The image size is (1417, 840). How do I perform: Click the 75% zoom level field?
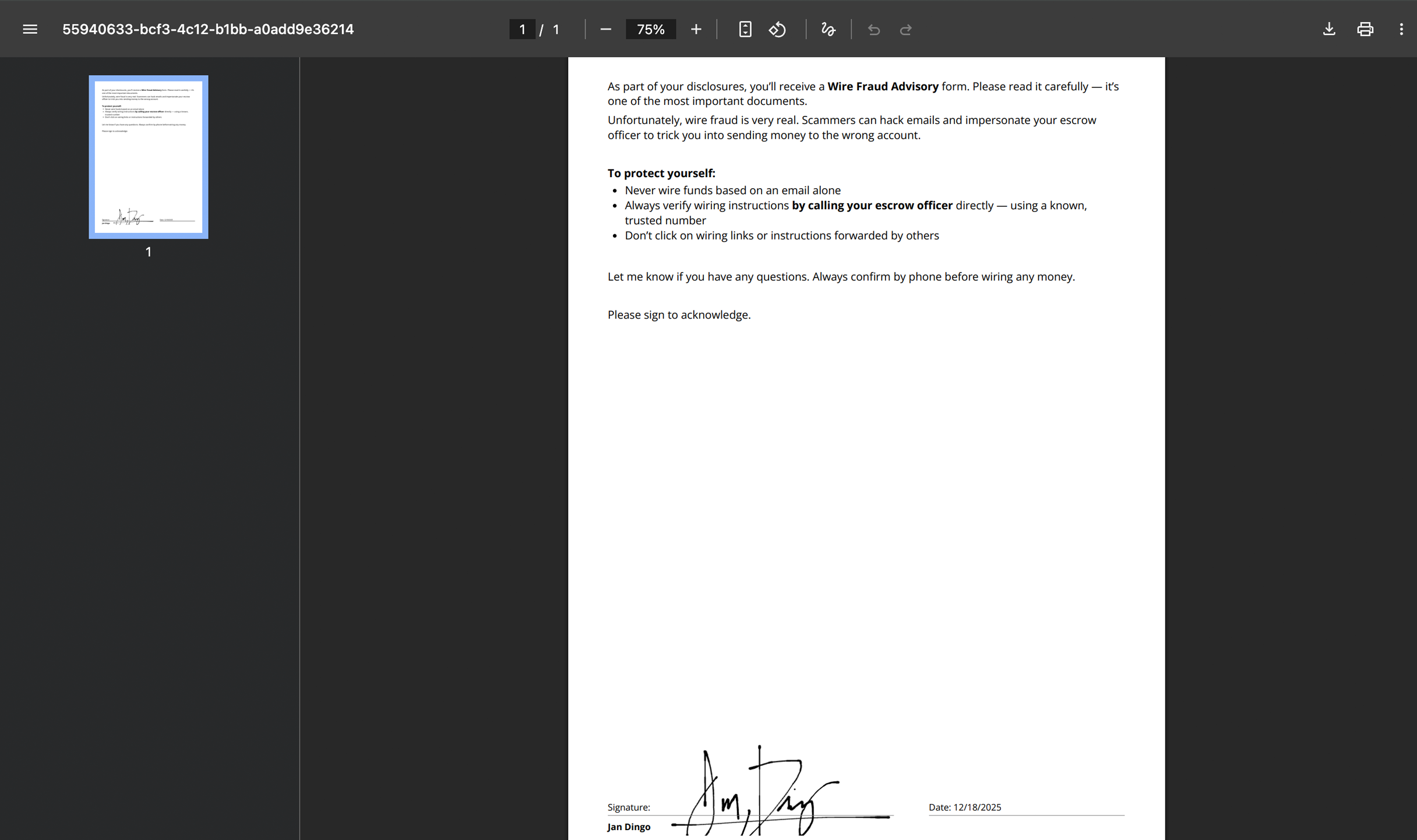coord(651,29)
